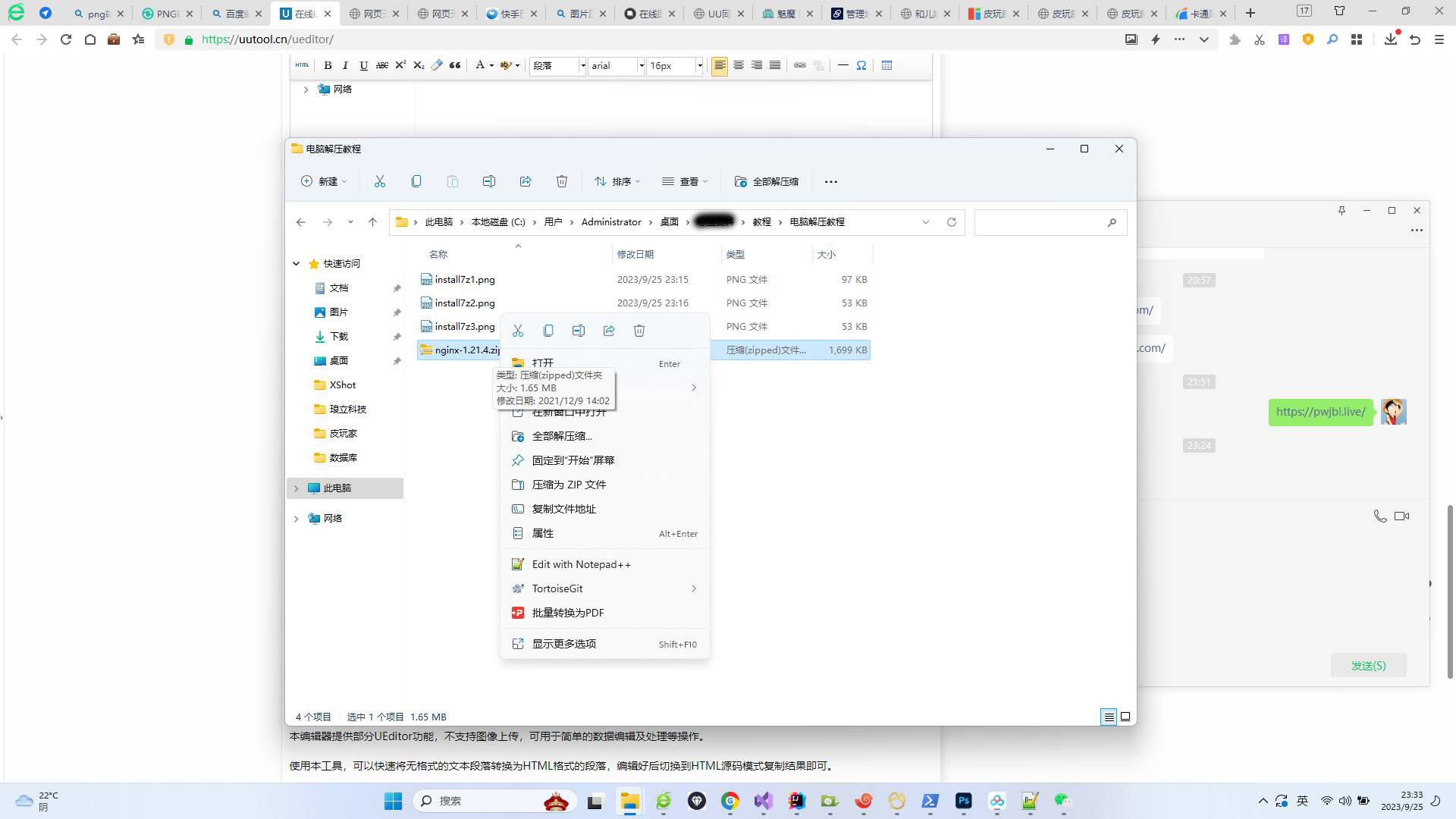Click the Explorer toolbar rename icon
1456x819 pixels.
tap(489, 181)
